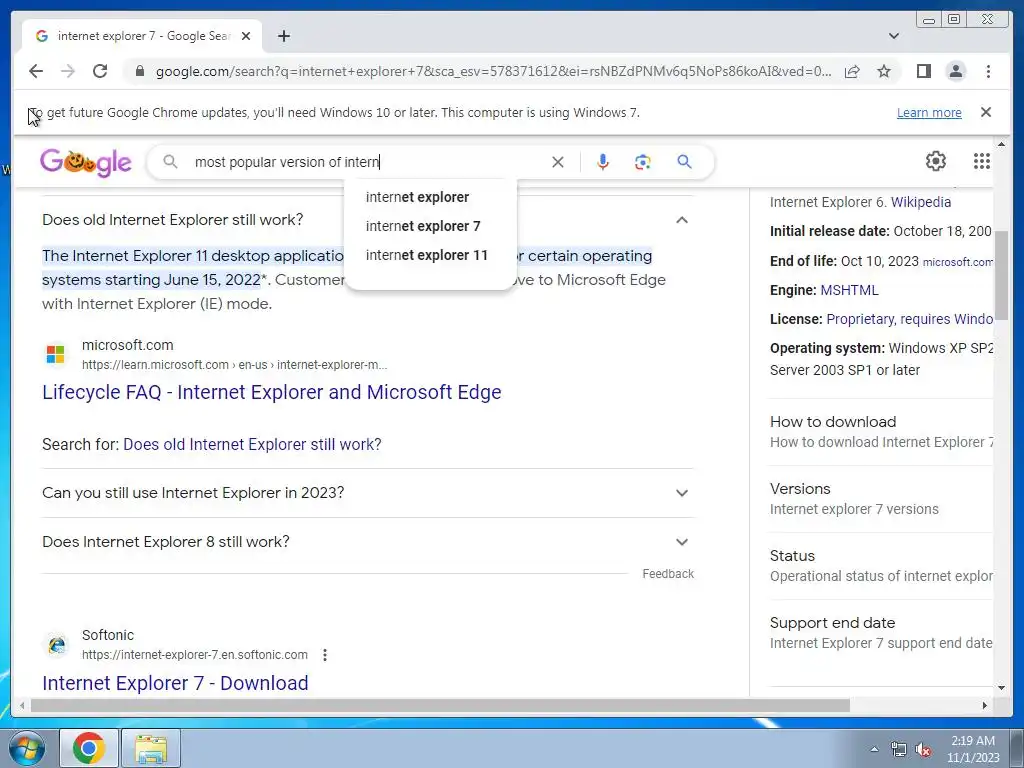Open the Windows Start menu
1024x768 pixels.
(x=27, y=748)
